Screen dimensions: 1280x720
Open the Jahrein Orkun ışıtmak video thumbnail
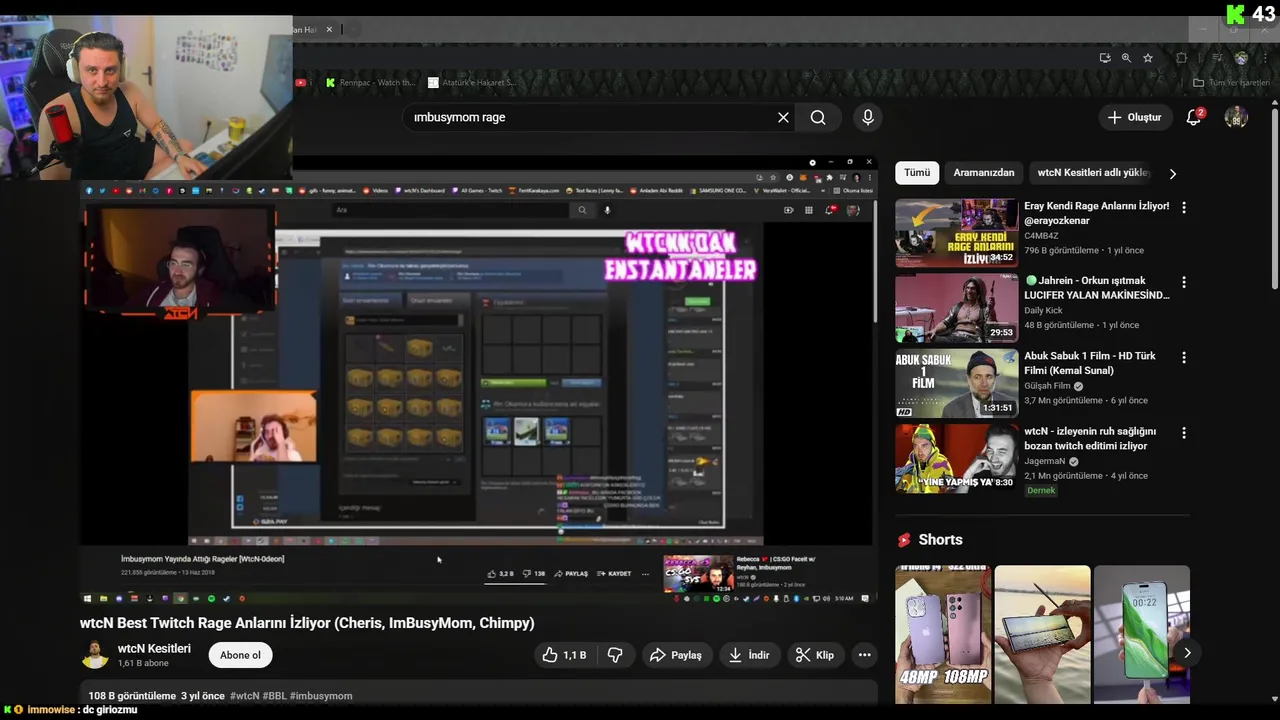pos(957,308)
